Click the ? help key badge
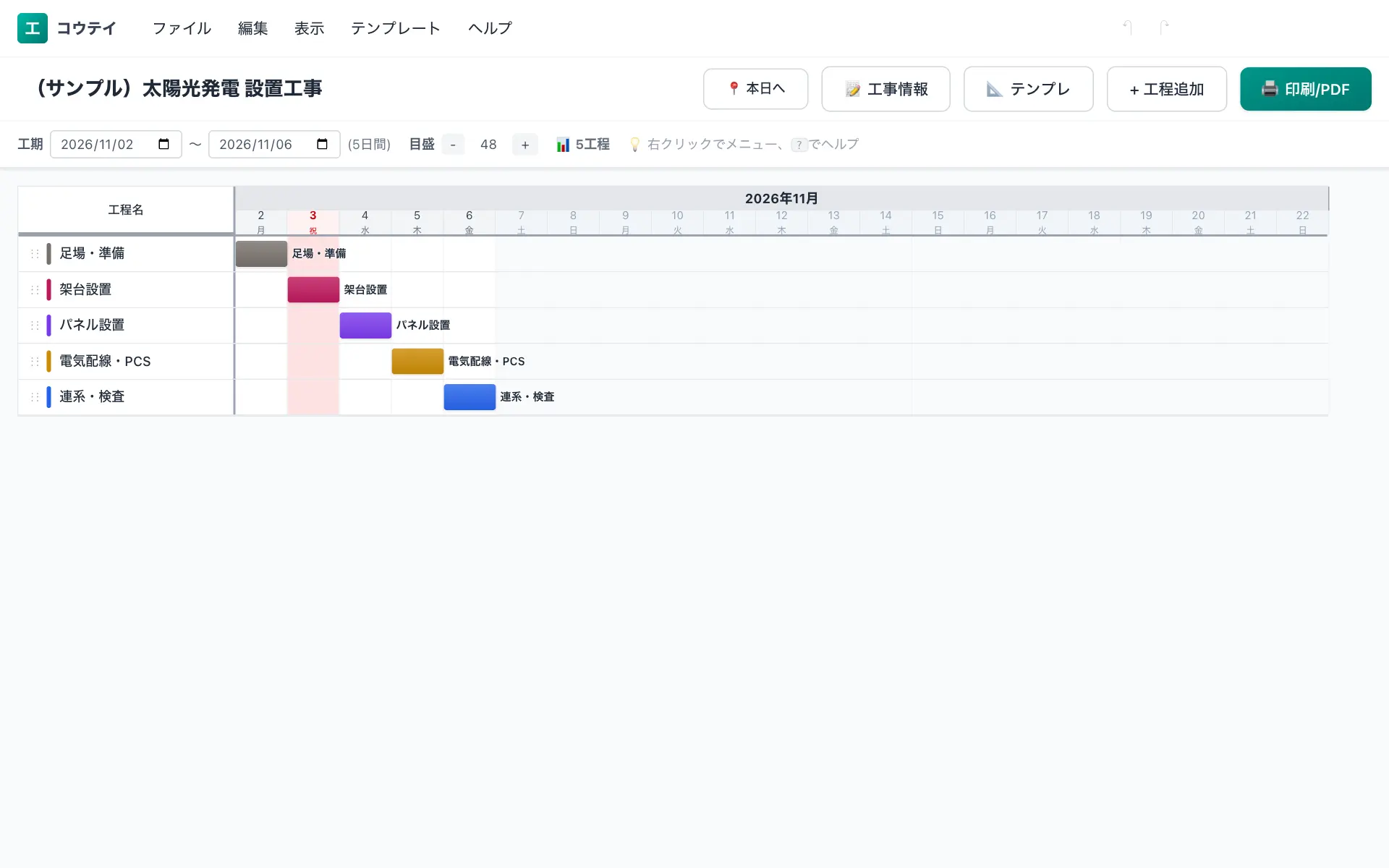Viewport: 1389px width, 868px height. click(799, 145)
